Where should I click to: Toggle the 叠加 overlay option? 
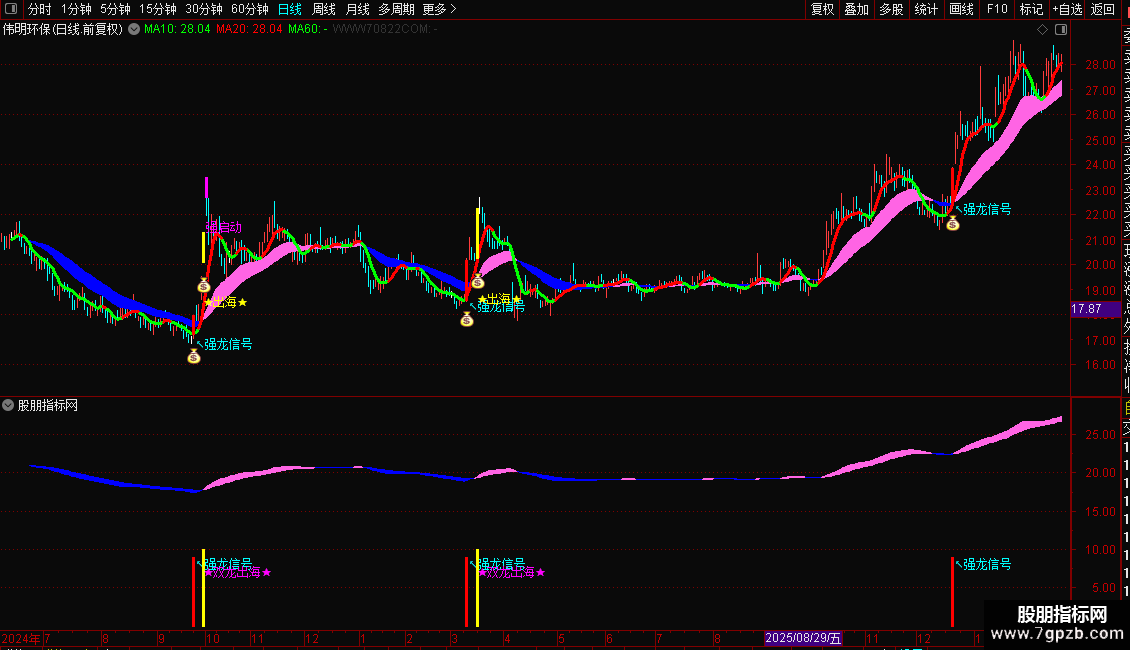click(x=857, y=9)
